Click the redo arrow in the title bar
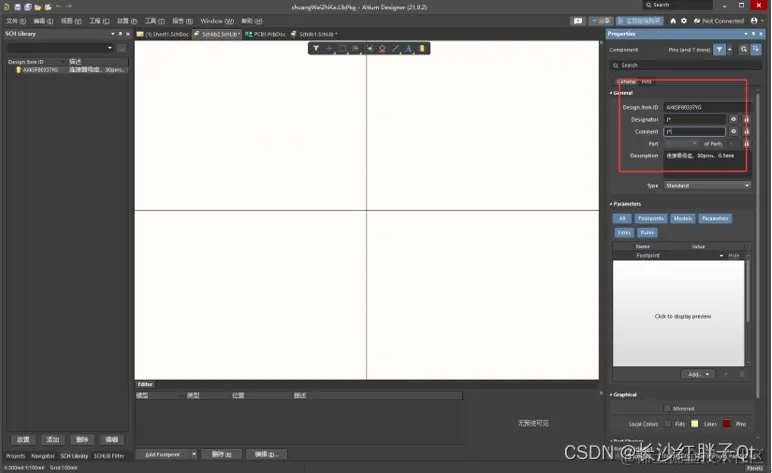This screenshot has height=473, width=772. point(69,6)
